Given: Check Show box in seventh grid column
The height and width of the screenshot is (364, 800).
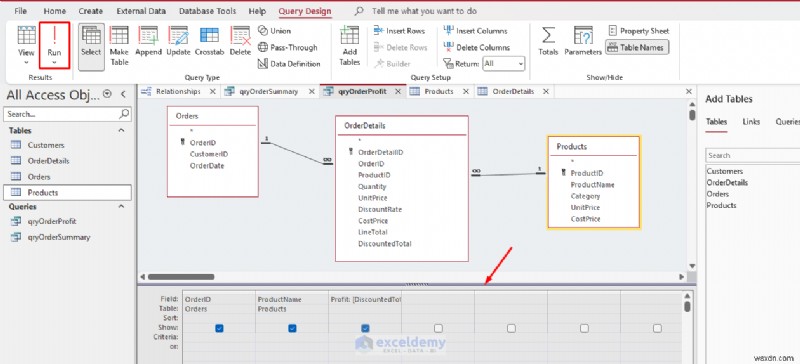Looking at the screenshot, I should pos(657,328).
